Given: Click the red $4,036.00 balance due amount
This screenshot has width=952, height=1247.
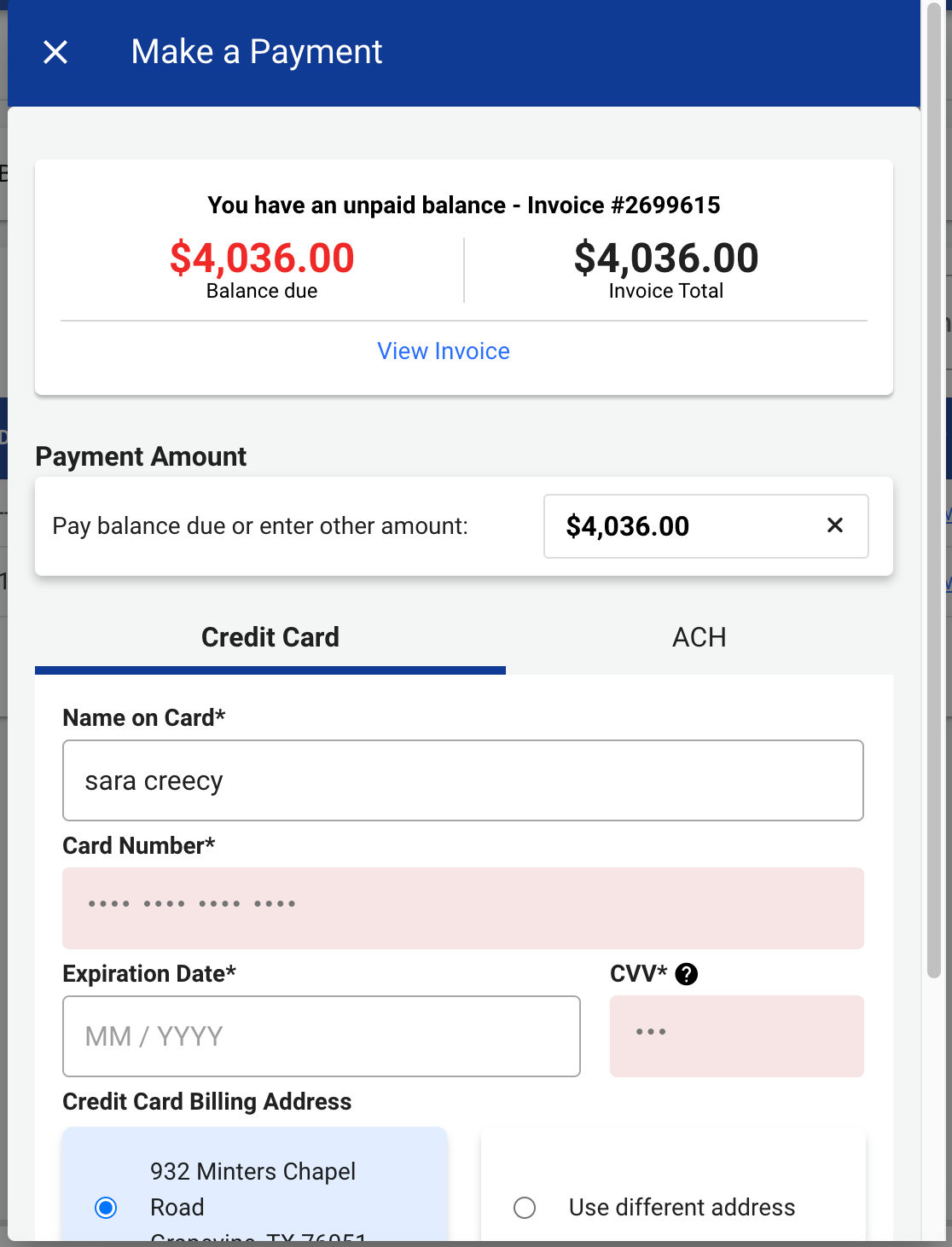Looking at the screenshot, I should [262, 258].
